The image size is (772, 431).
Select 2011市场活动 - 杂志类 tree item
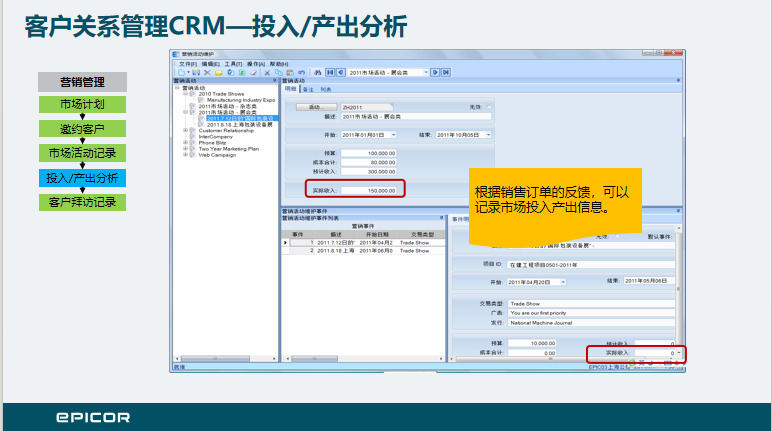227,106
